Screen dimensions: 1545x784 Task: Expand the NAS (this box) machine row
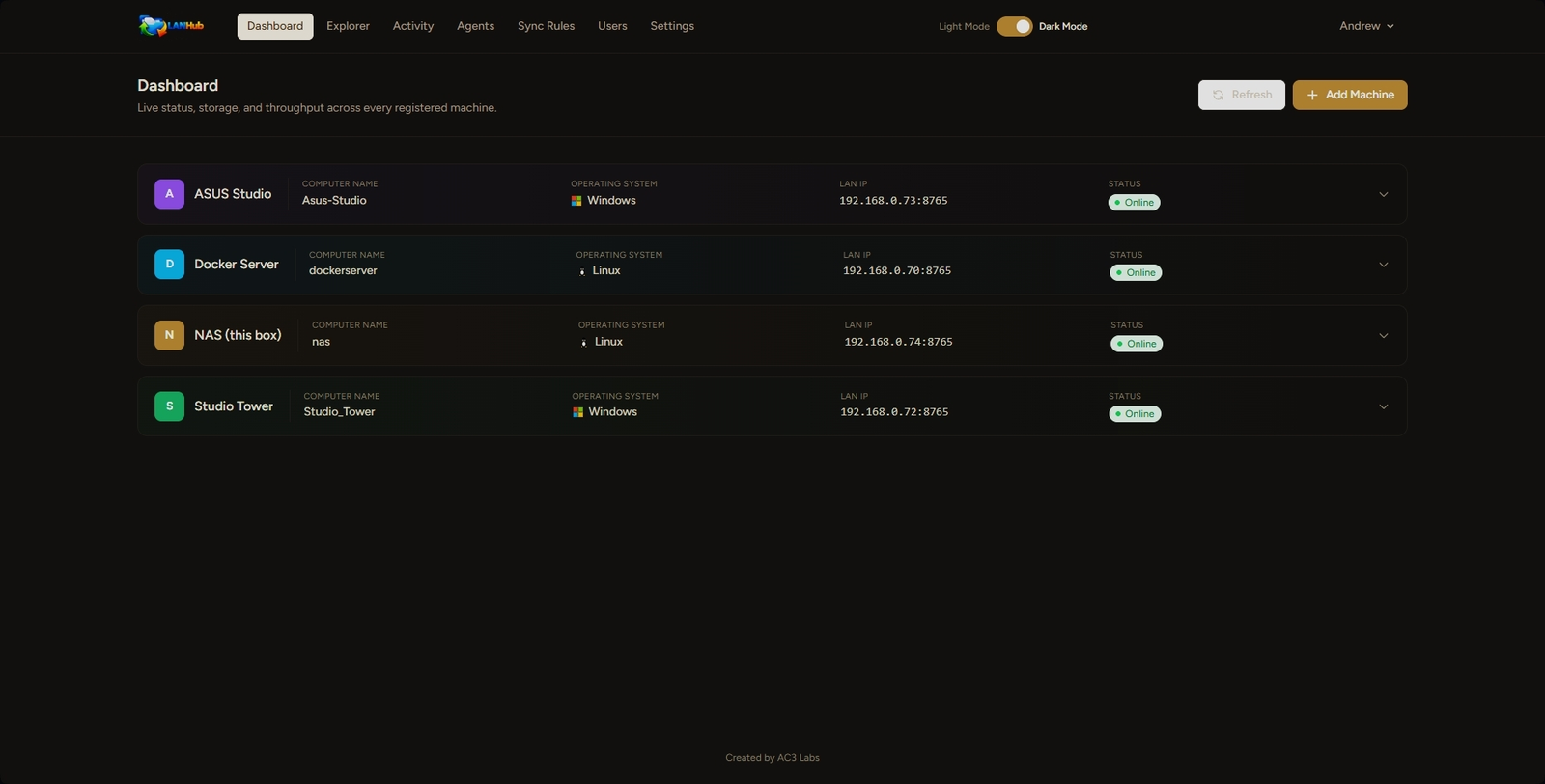click(x=1384, y=336)
